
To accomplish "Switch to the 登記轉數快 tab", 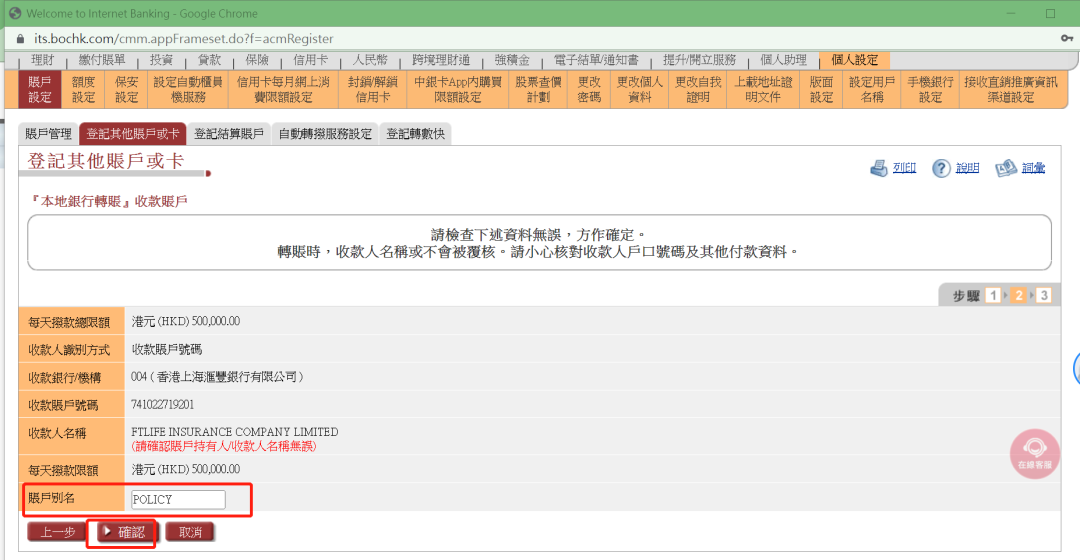I will [415, 134].
